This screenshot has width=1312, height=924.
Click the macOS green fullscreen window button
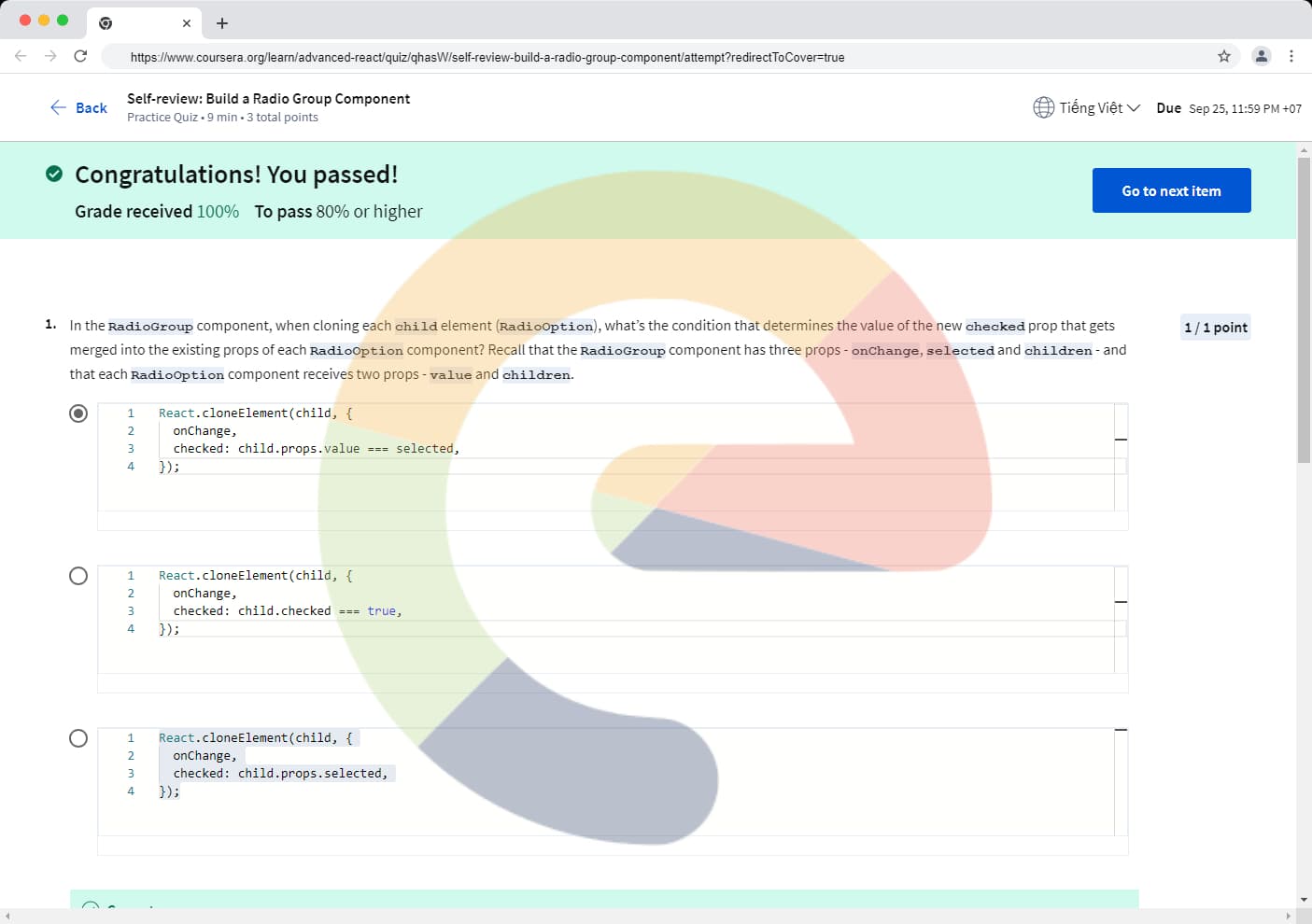(x=63, y=20)
